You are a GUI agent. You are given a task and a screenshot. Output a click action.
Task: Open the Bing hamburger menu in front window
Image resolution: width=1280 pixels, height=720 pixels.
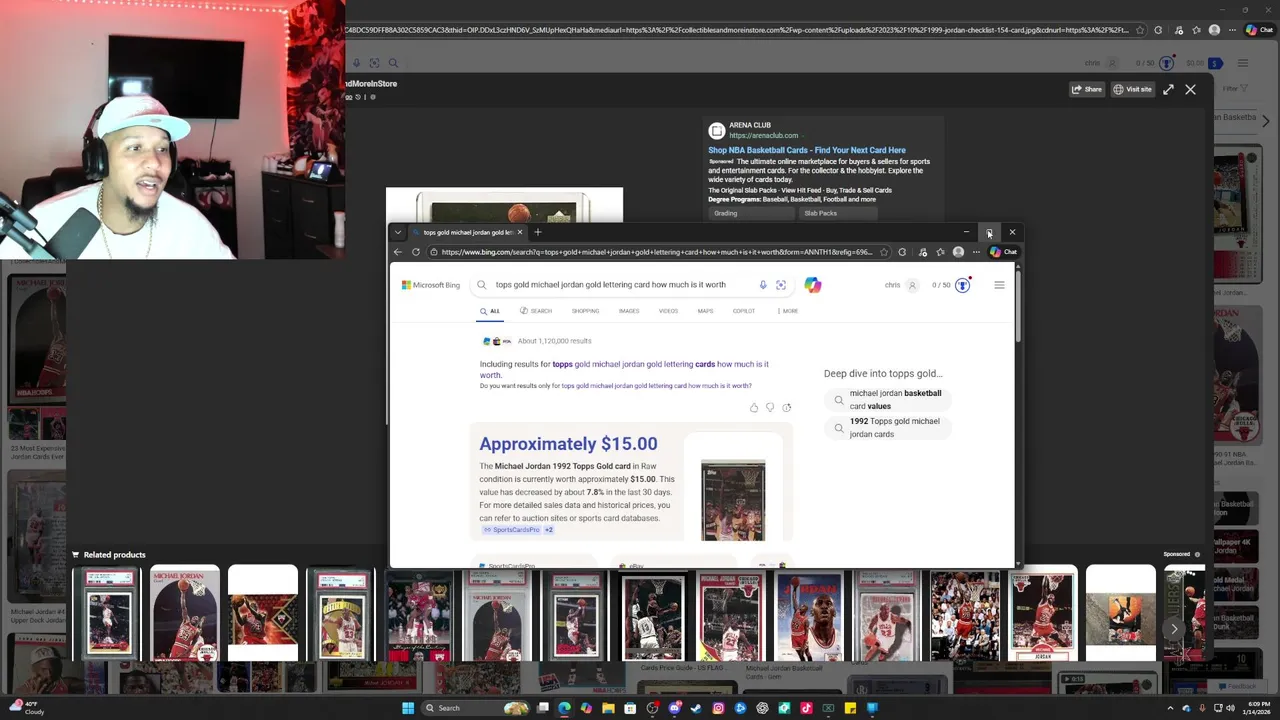pos(999,285)
